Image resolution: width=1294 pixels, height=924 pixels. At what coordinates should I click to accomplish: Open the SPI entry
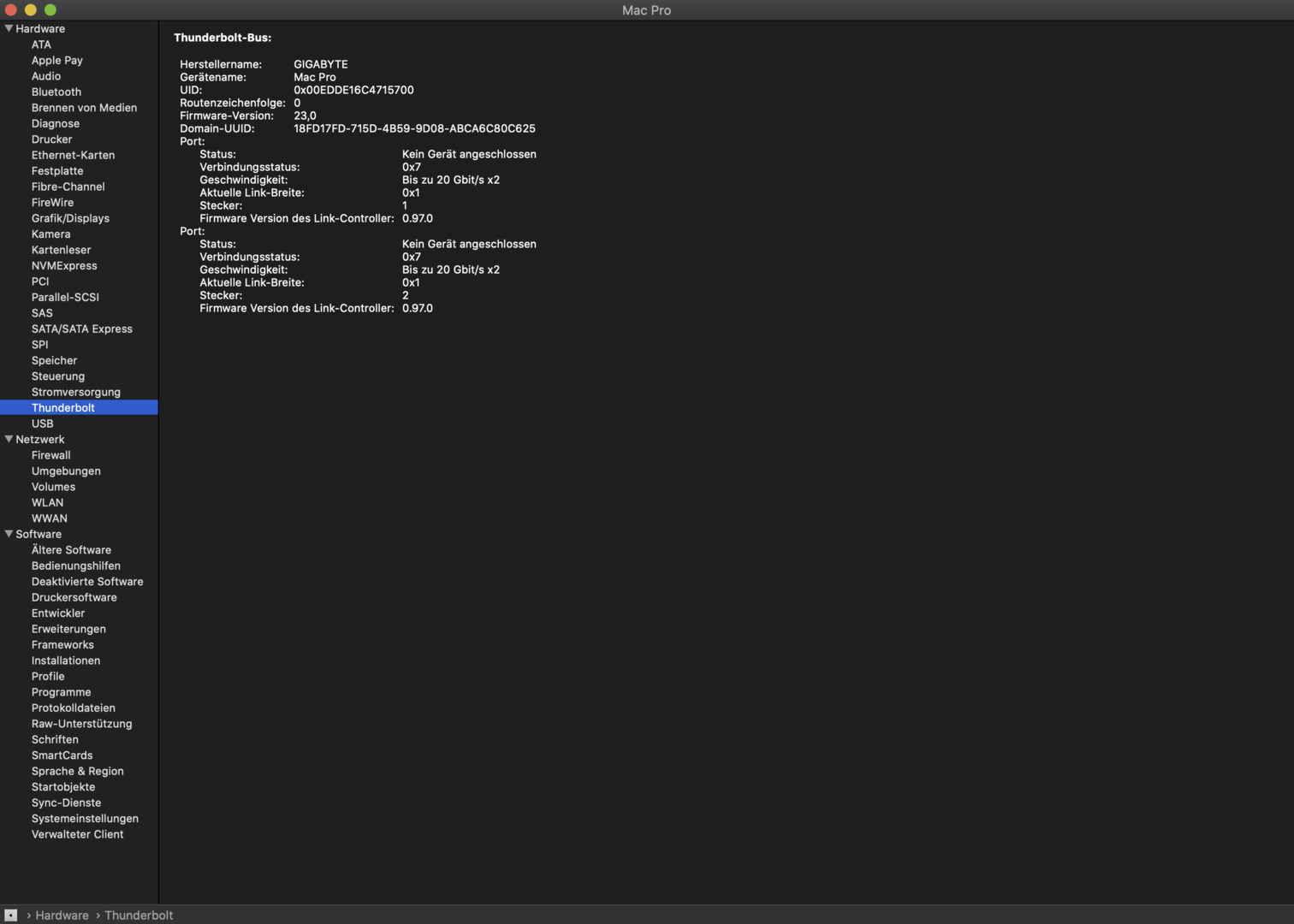coord(40,345)
